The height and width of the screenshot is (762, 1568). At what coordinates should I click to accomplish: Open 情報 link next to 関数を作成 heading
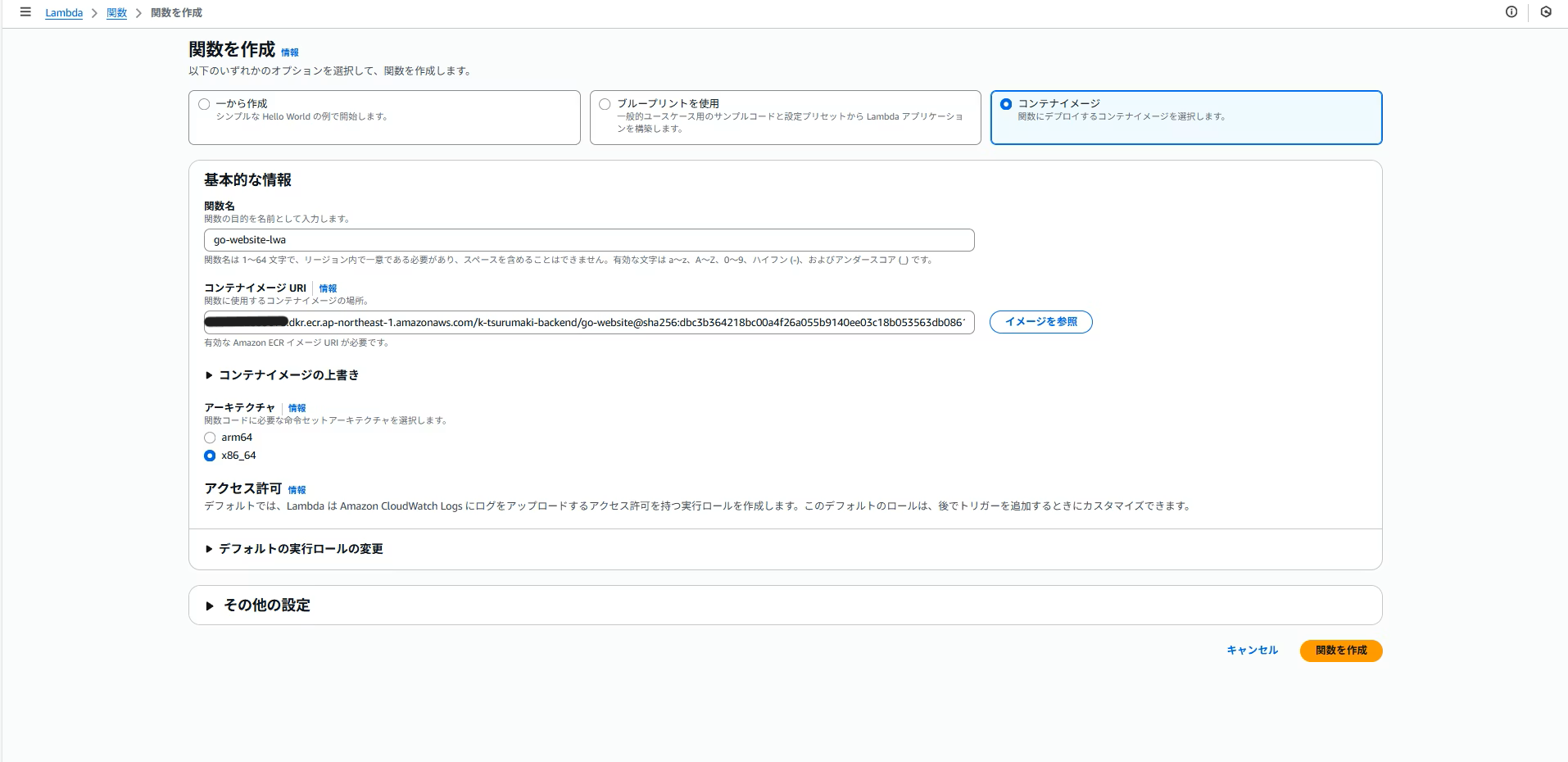[x=290, y=52]
